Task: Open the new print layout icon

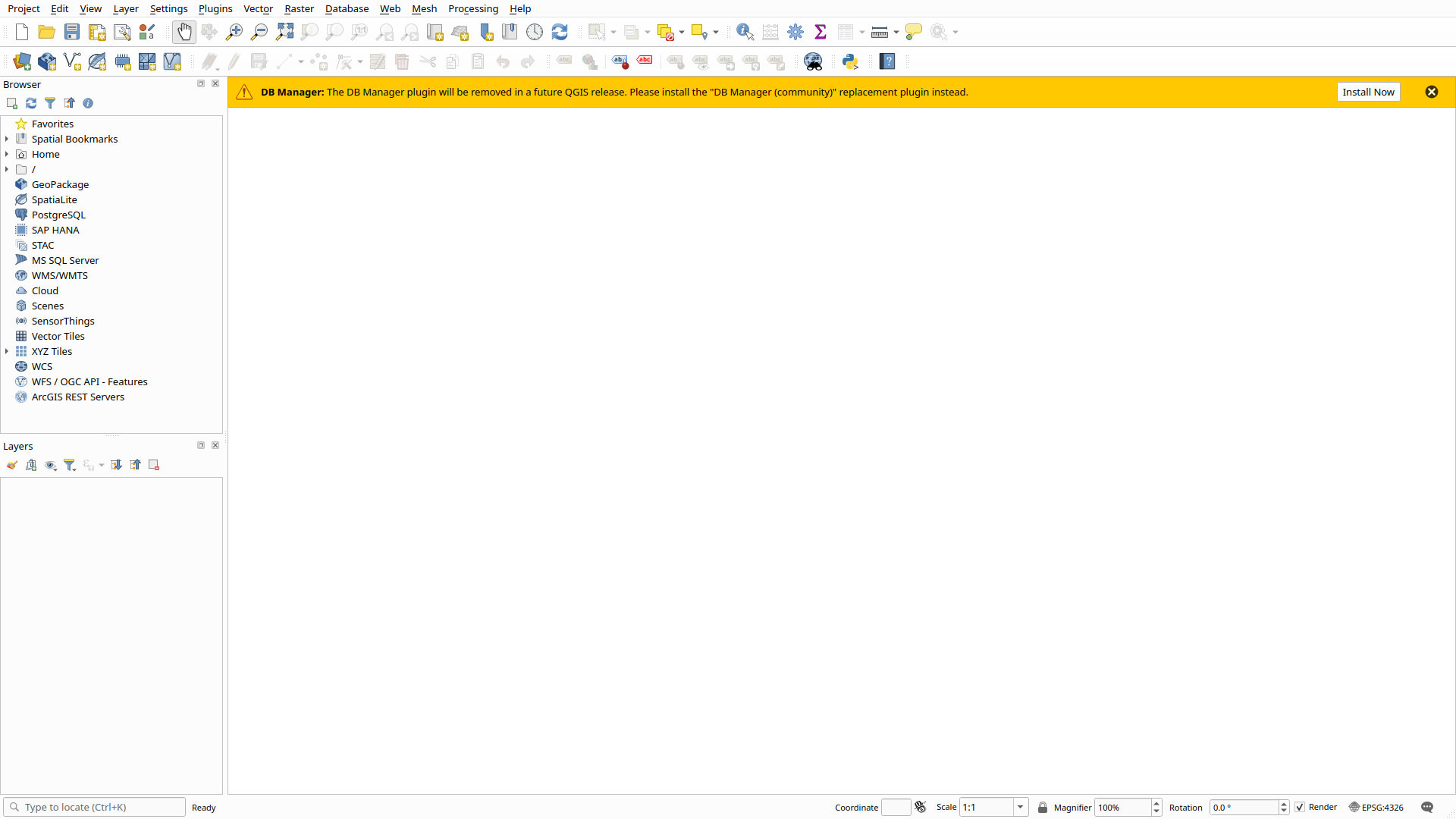Action: click(97, 32)
